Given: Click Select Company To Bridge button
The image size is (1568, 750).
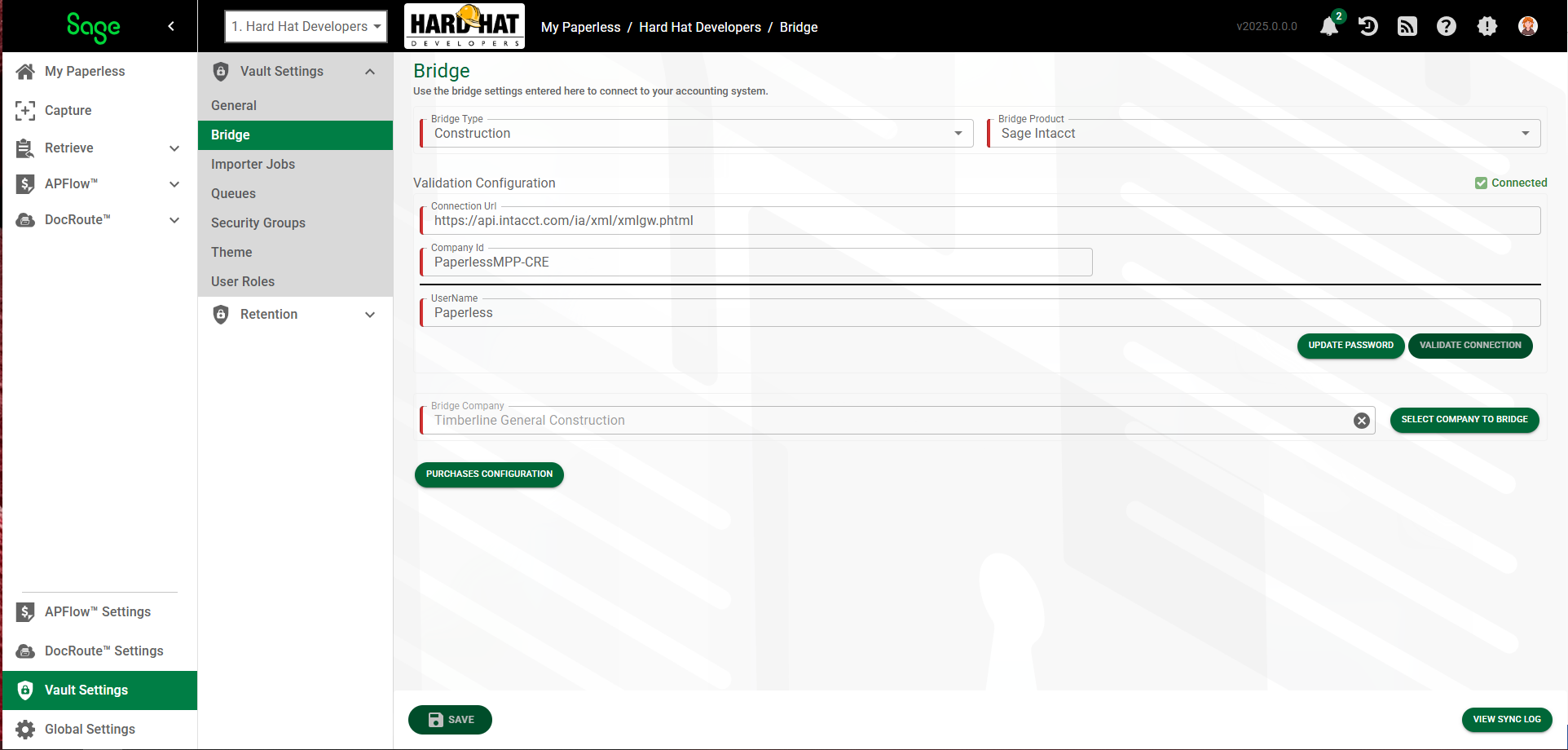Looking at the screenshot, I should pyautogui.click(x=1464, y=420).
